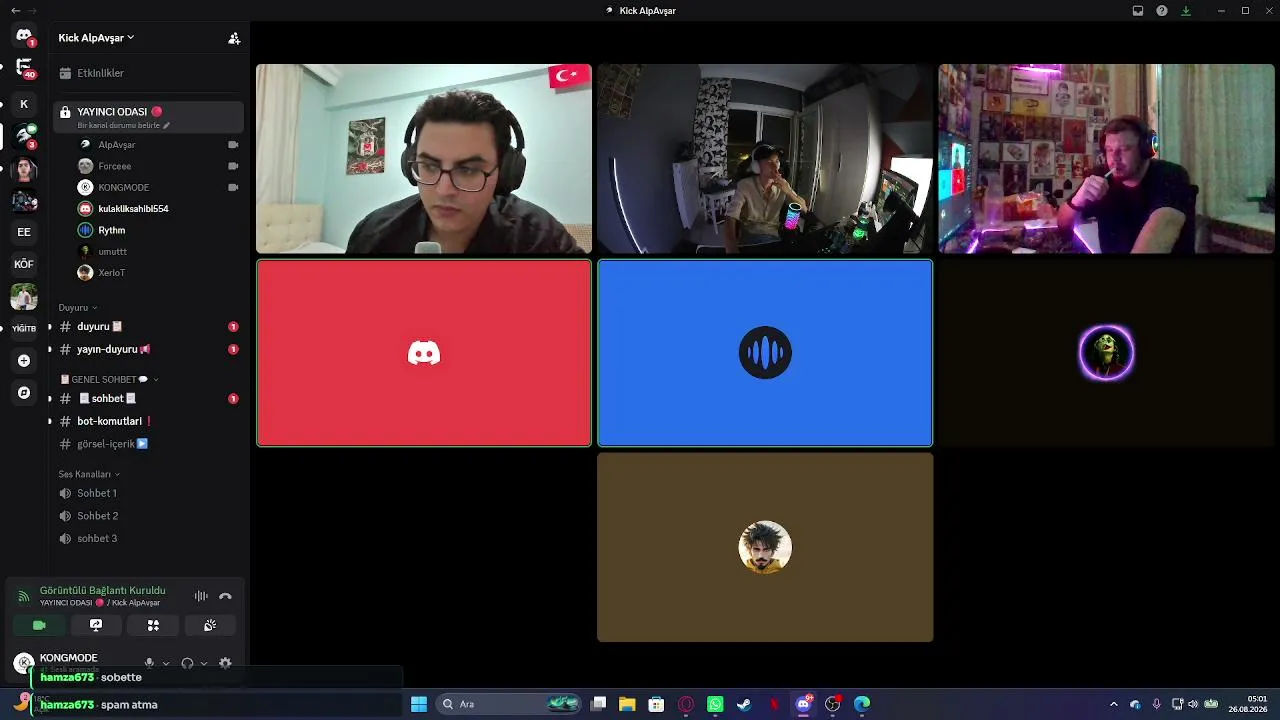The width and height of the screenshot is (1280, 720).
Task: Open headphone output options arrow
Action: (x=204, y=663)
